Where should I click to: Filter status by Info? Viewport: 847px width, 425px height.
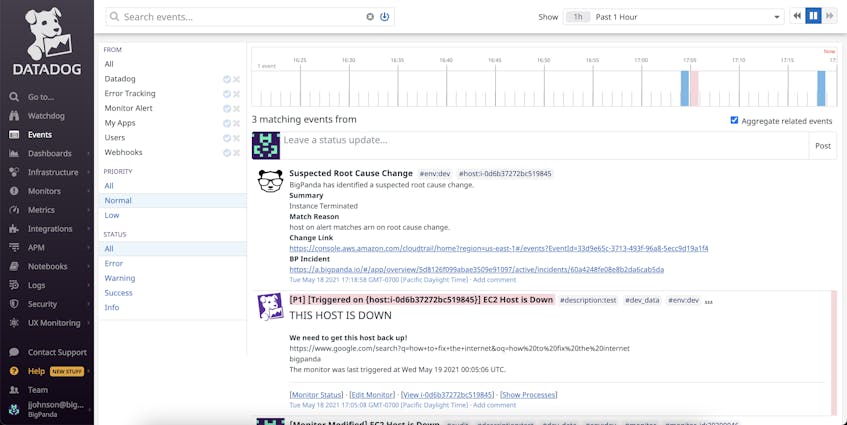[x=112, y=307]
